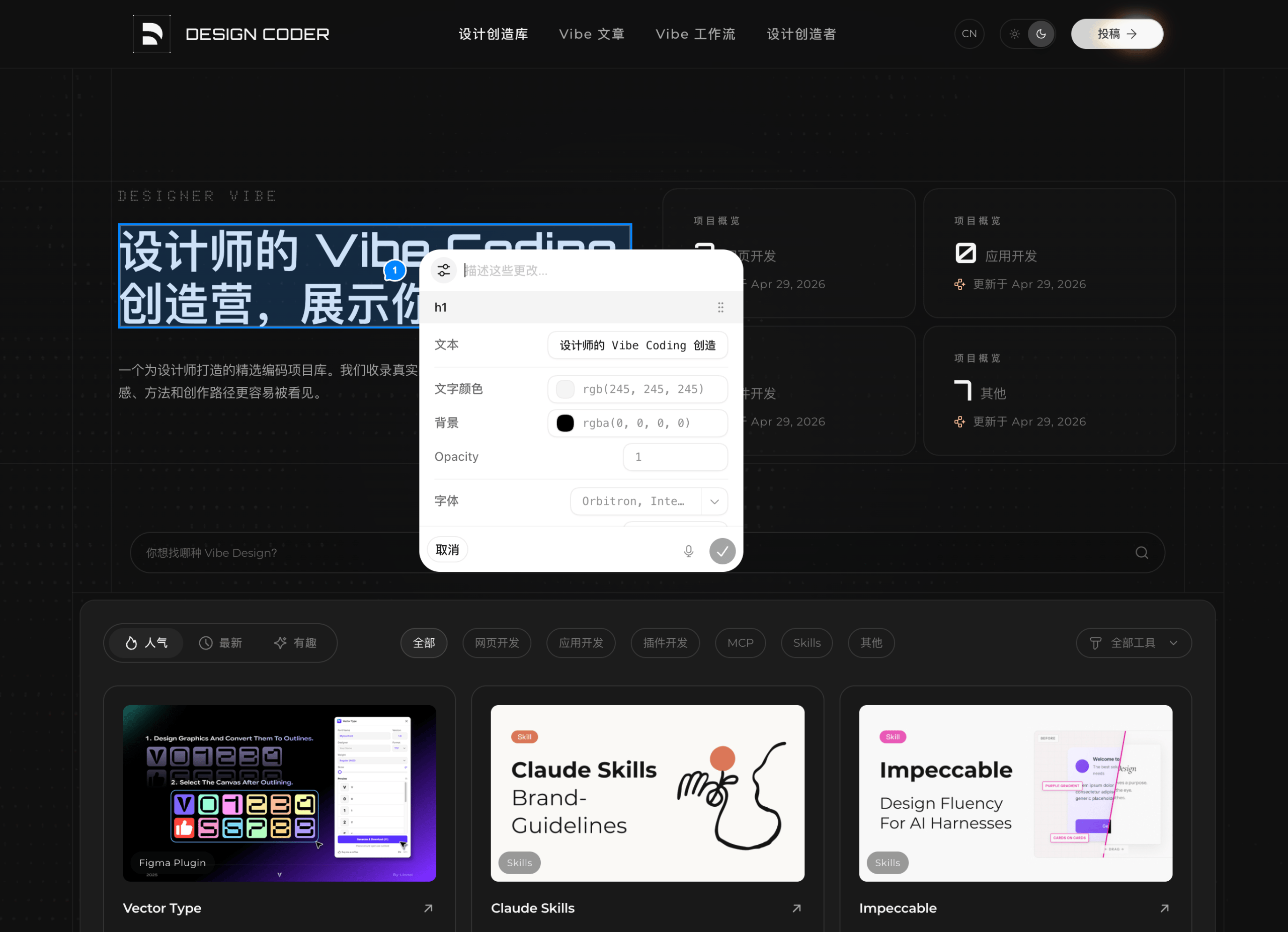The image size is (1288, 932).
Task: Click the 文字颜色 color swatch
Action: pos(565,389)
